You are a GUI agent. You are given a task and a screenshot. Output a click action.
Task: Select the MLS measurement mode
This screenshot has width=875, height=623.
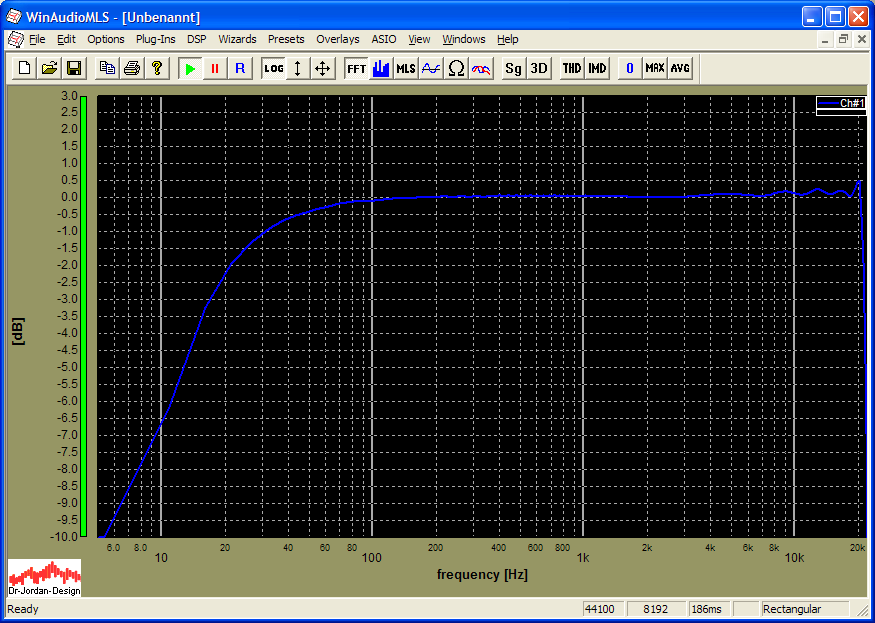tap(406, 68)
